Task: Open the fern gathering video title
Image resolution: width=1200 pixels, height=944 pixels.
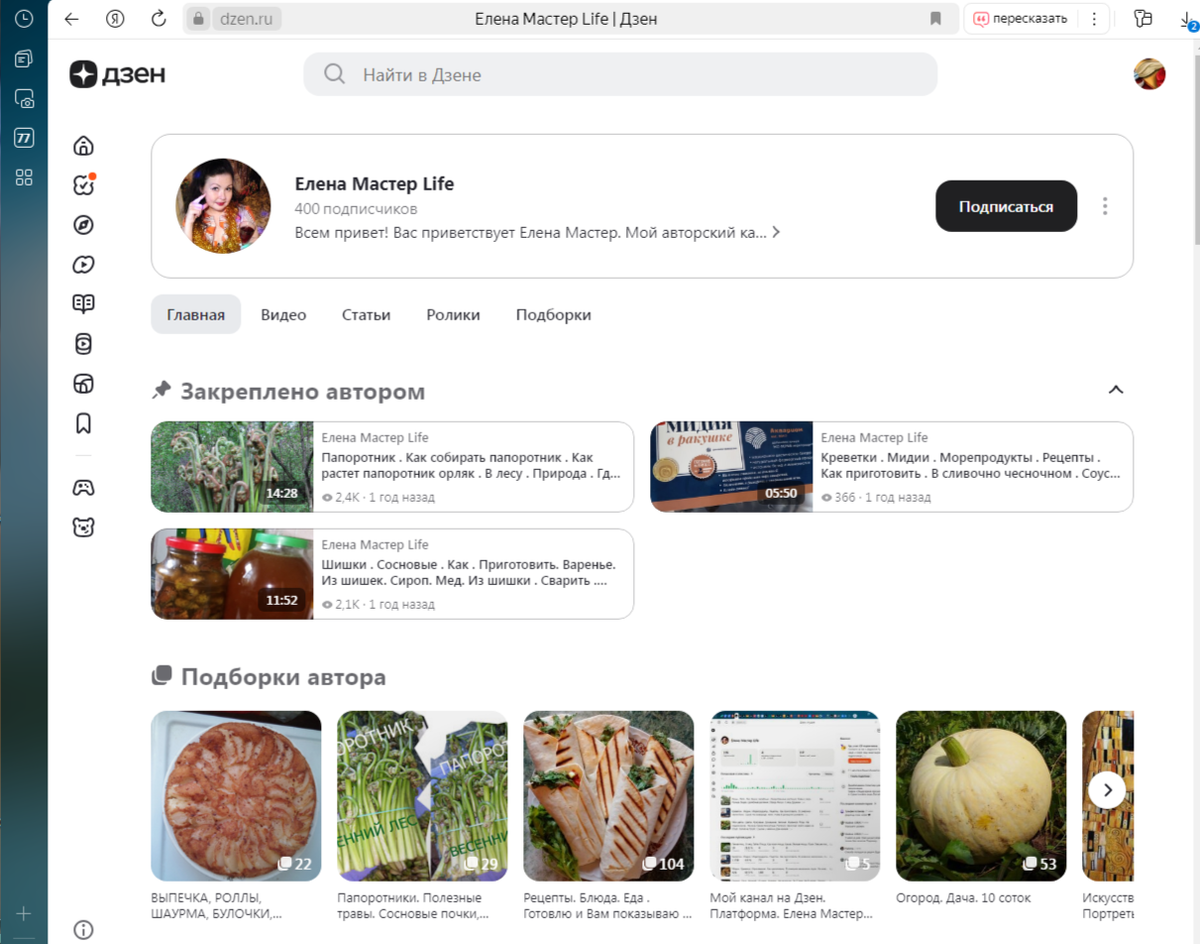Action: [x=471, y=465]
